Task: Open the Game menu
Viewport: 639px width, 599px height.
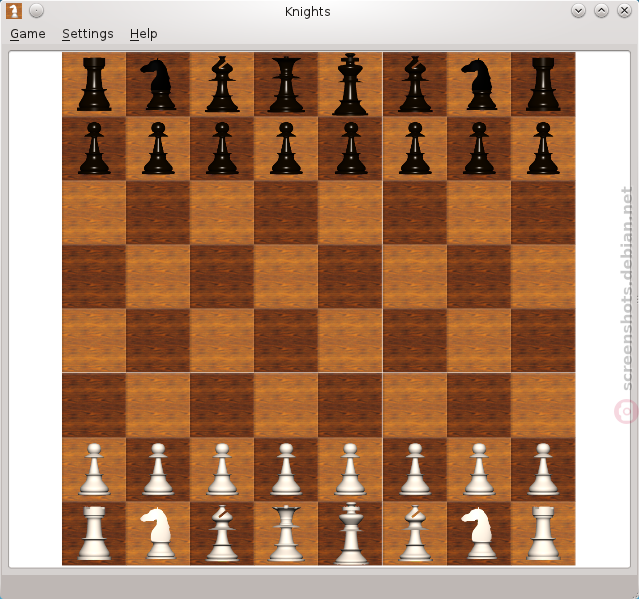Action: click(x=28, y=34)
